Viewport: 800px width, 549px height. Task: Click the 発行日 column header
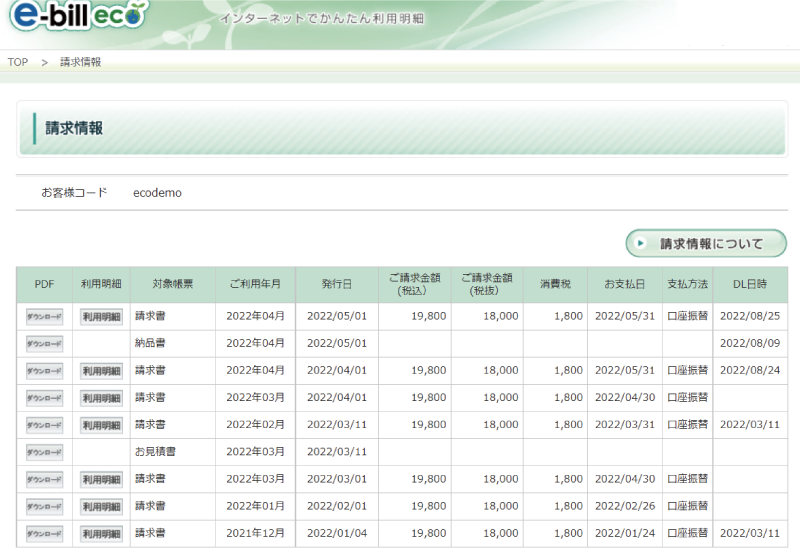[336, 284]
